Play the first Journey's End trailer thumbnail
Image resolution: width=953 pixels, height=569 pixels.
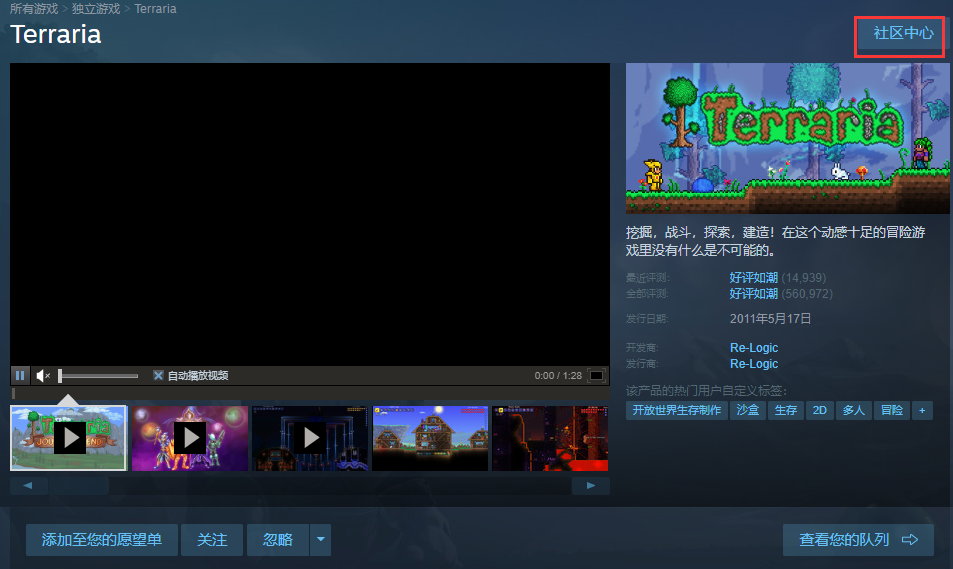[69, 438]
